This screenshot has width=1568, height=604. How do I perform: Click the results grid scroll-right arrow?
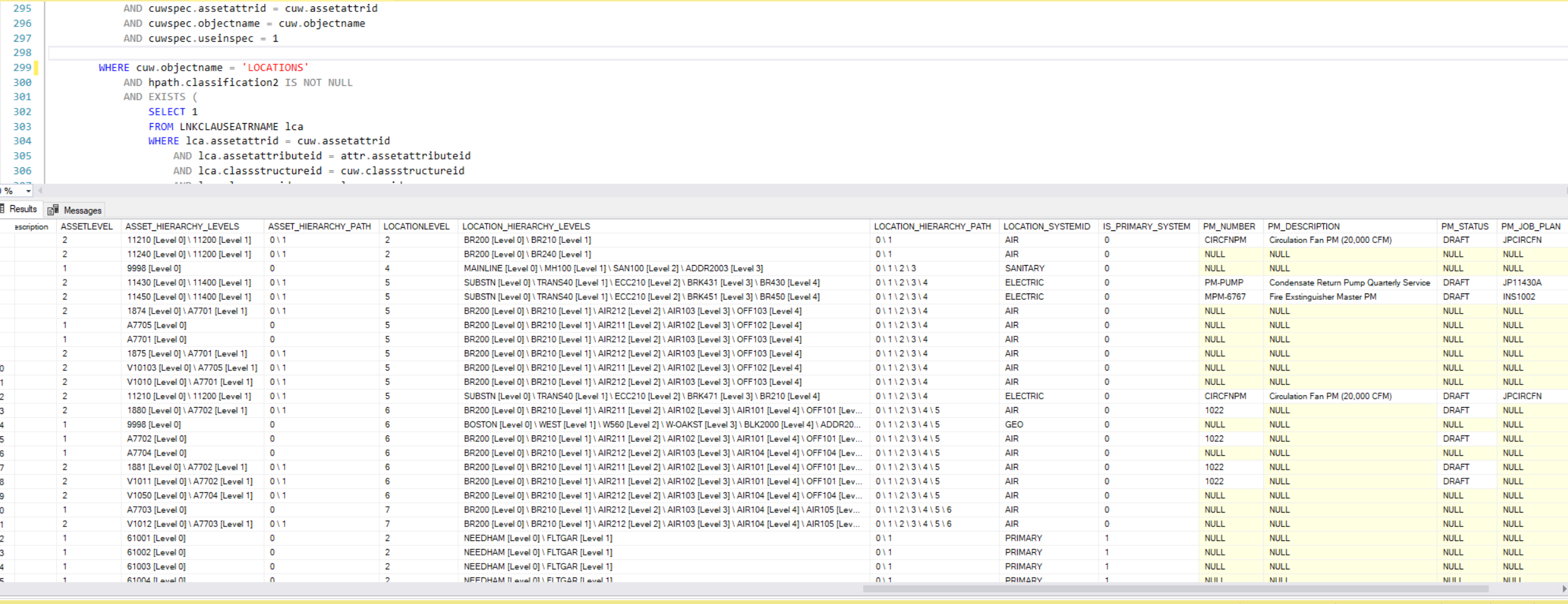[1564, 589]
